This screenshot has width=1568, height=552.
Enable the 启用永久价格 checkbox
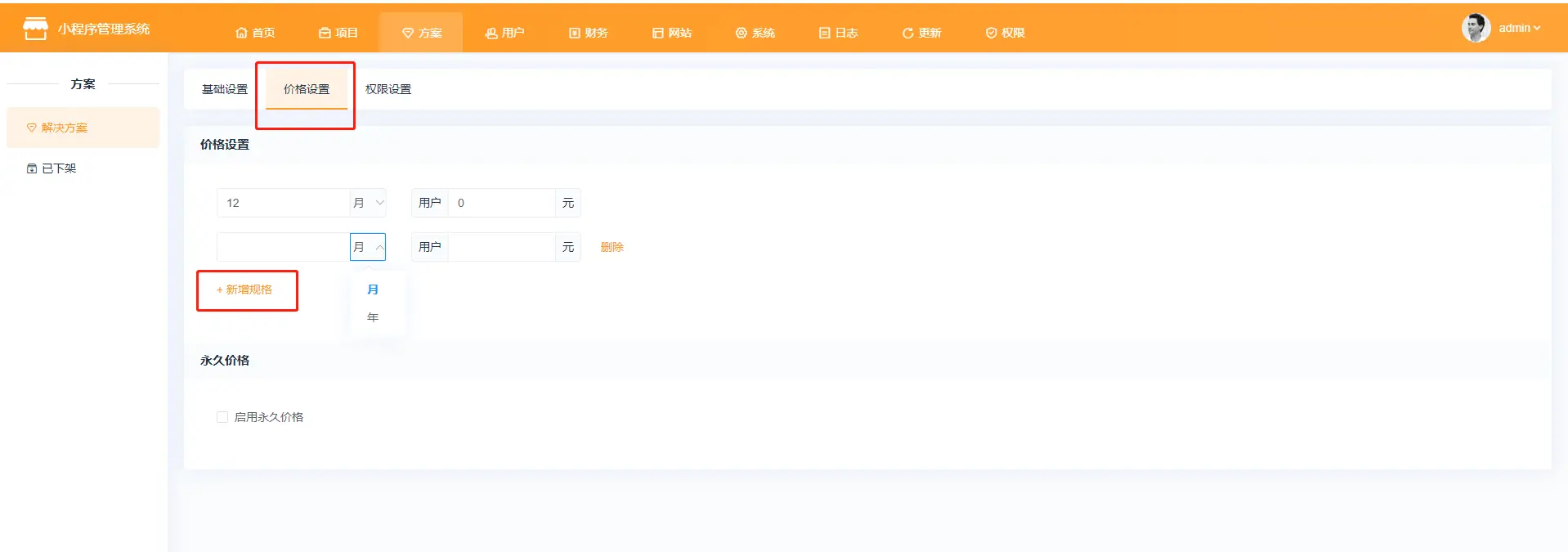(x=222, y=417)
